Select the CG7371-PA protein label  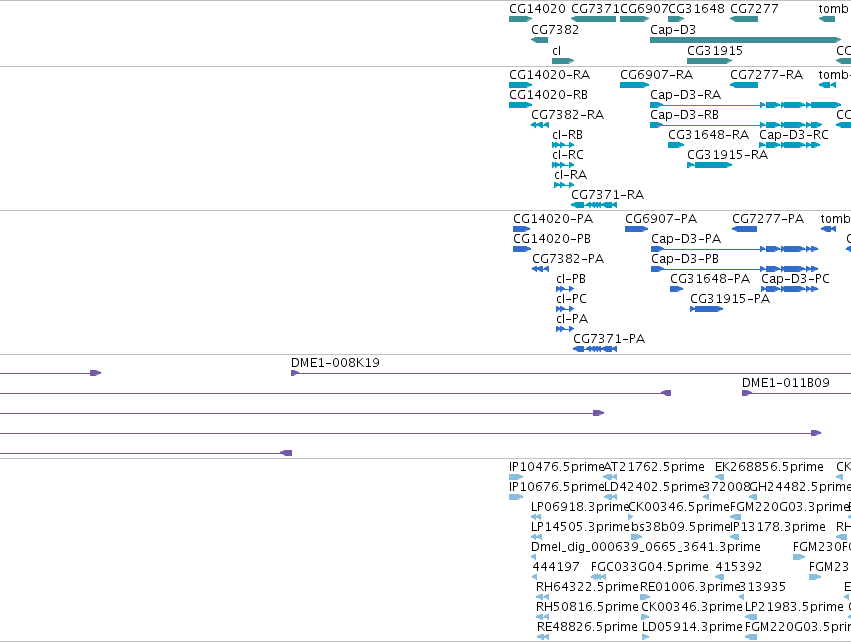point(609,339)
